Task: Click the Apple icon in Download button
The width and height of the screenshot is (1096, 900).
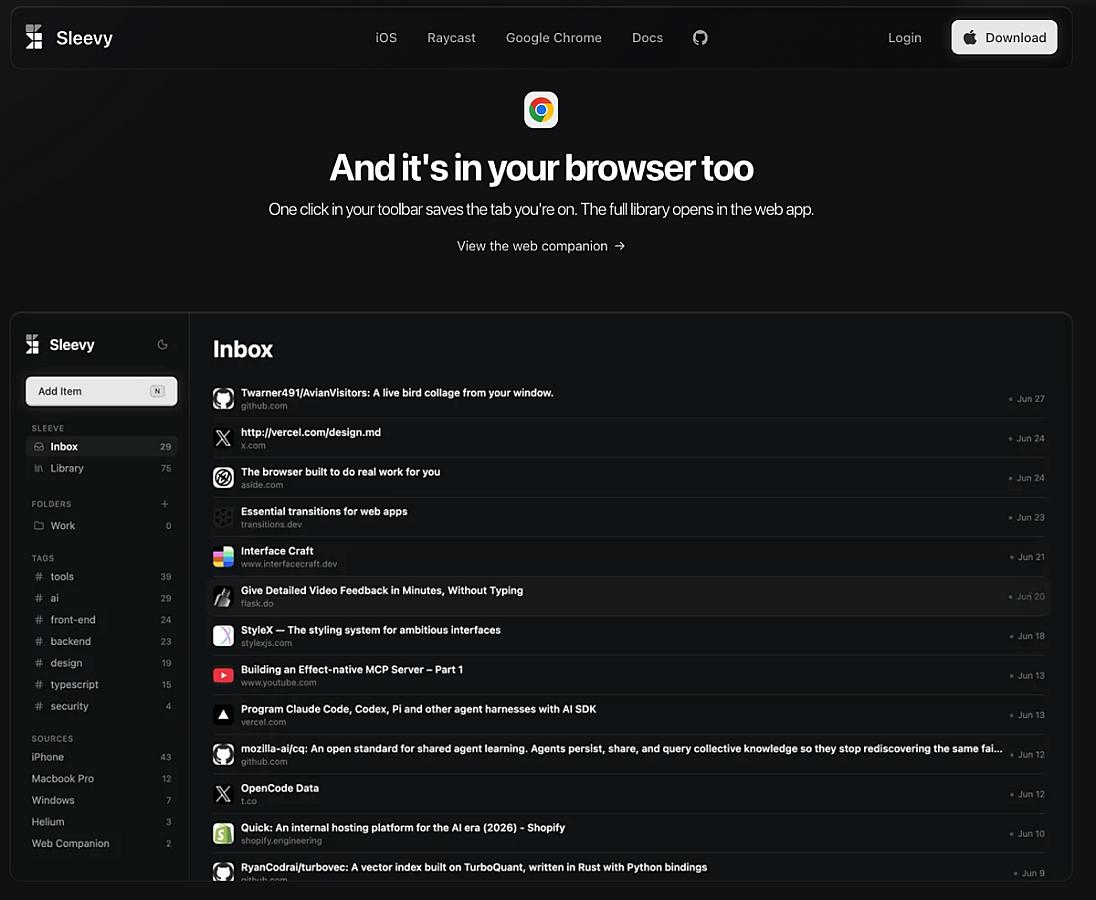Action: point(969,37)
